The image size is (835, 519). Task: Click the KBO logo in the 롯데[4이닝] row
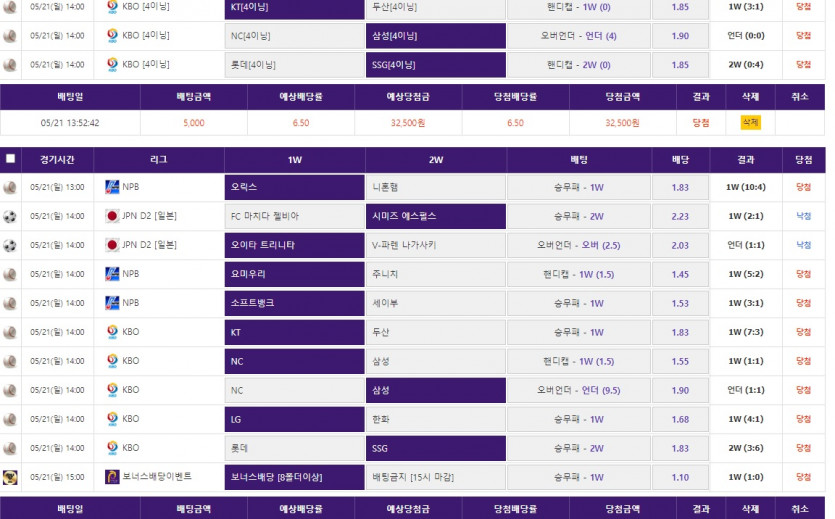click(x=112, y=64)
